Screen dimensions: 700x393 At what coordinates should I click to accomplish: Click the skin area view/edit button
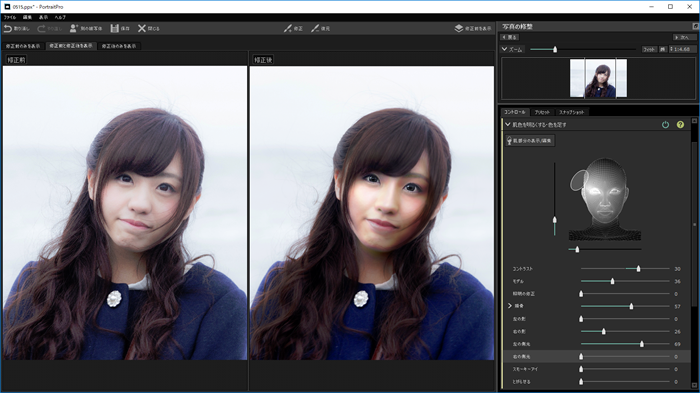point(530,141)
